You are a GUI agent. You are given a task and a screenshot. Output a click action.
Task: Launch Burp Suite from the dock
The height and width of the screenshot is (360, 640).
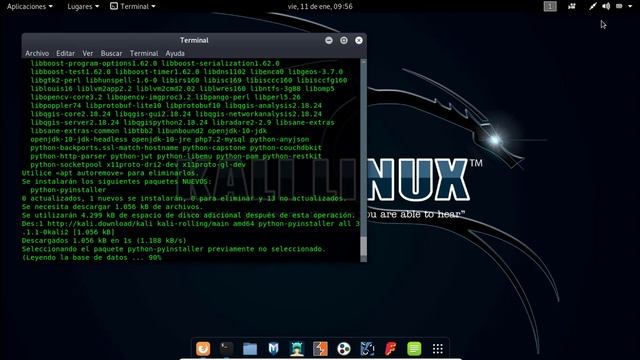pyautogui.click(x=320, y=349)
